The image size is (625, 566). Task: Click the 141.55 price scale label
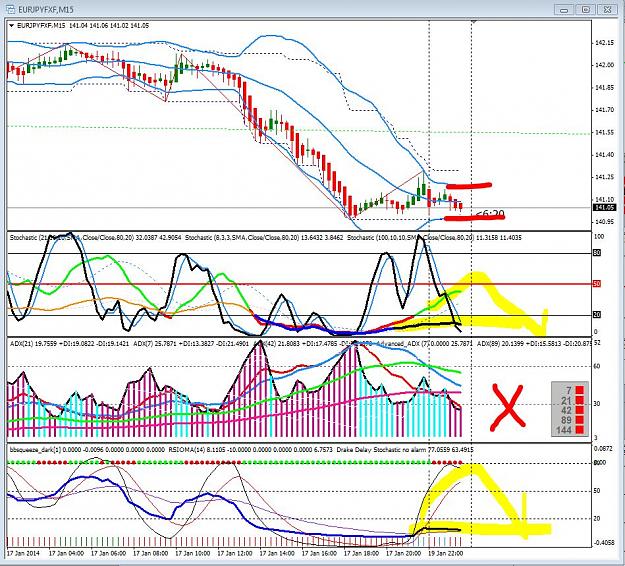coord(604,132)
